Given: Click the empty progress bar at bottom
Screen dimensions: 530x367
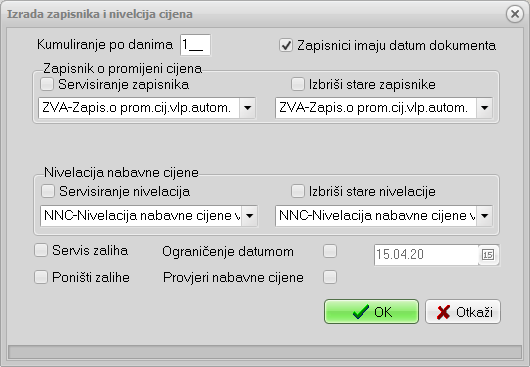Looking at the screenshot, I should [x=265, y=352].
